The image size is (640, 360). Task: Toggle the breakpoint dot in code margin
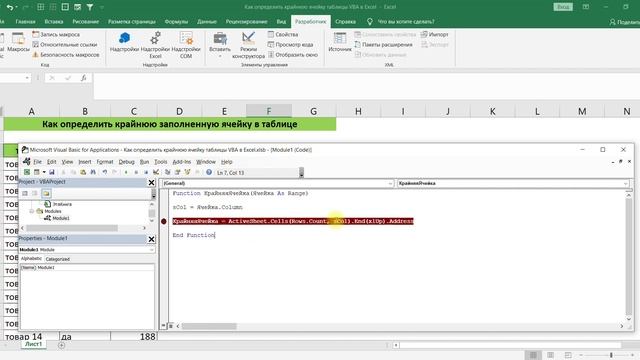click(164, 221)
